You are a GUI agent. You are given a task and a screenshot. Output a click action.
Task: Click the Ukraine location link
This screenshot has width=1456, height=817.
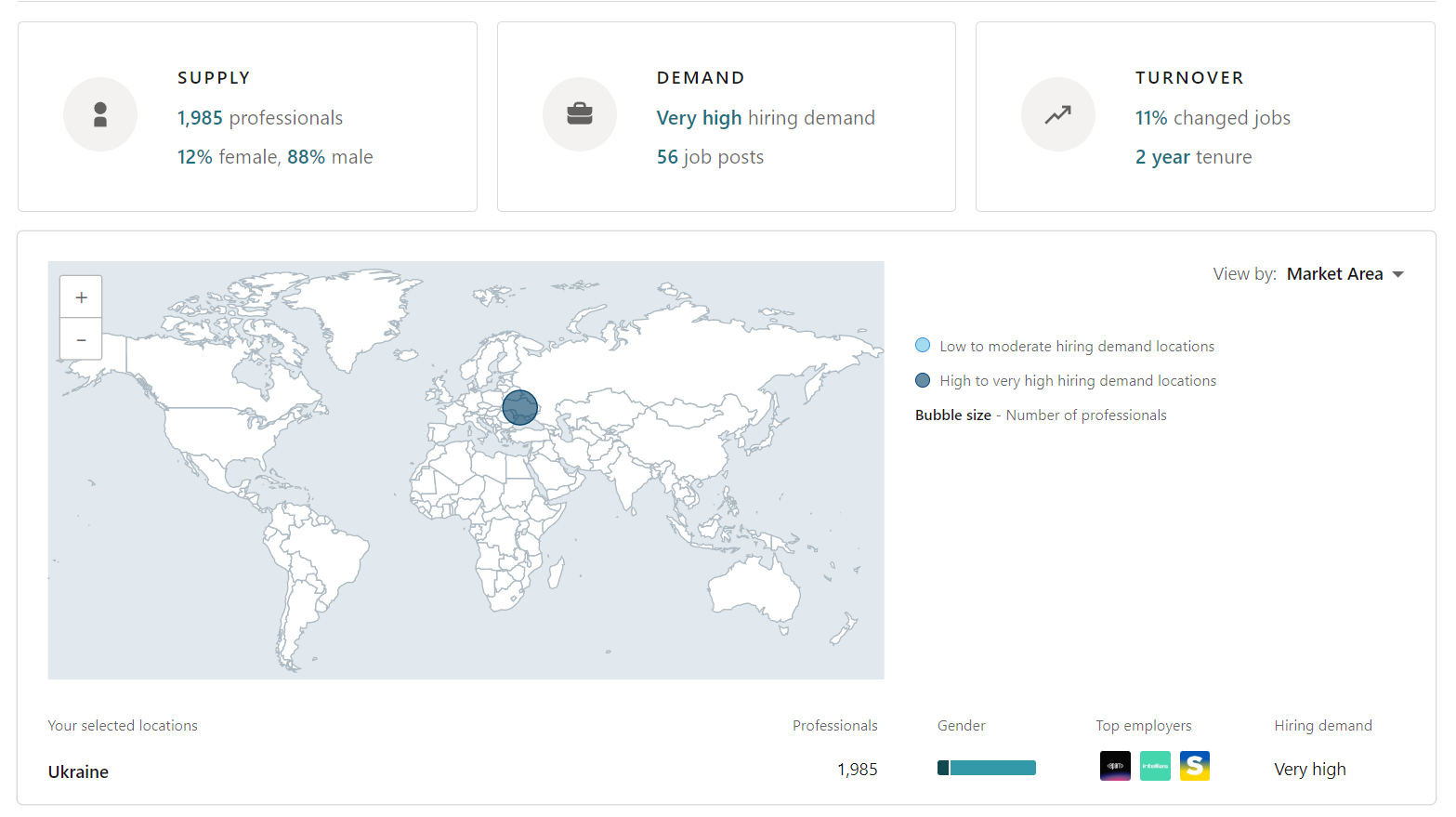[78, 771]
